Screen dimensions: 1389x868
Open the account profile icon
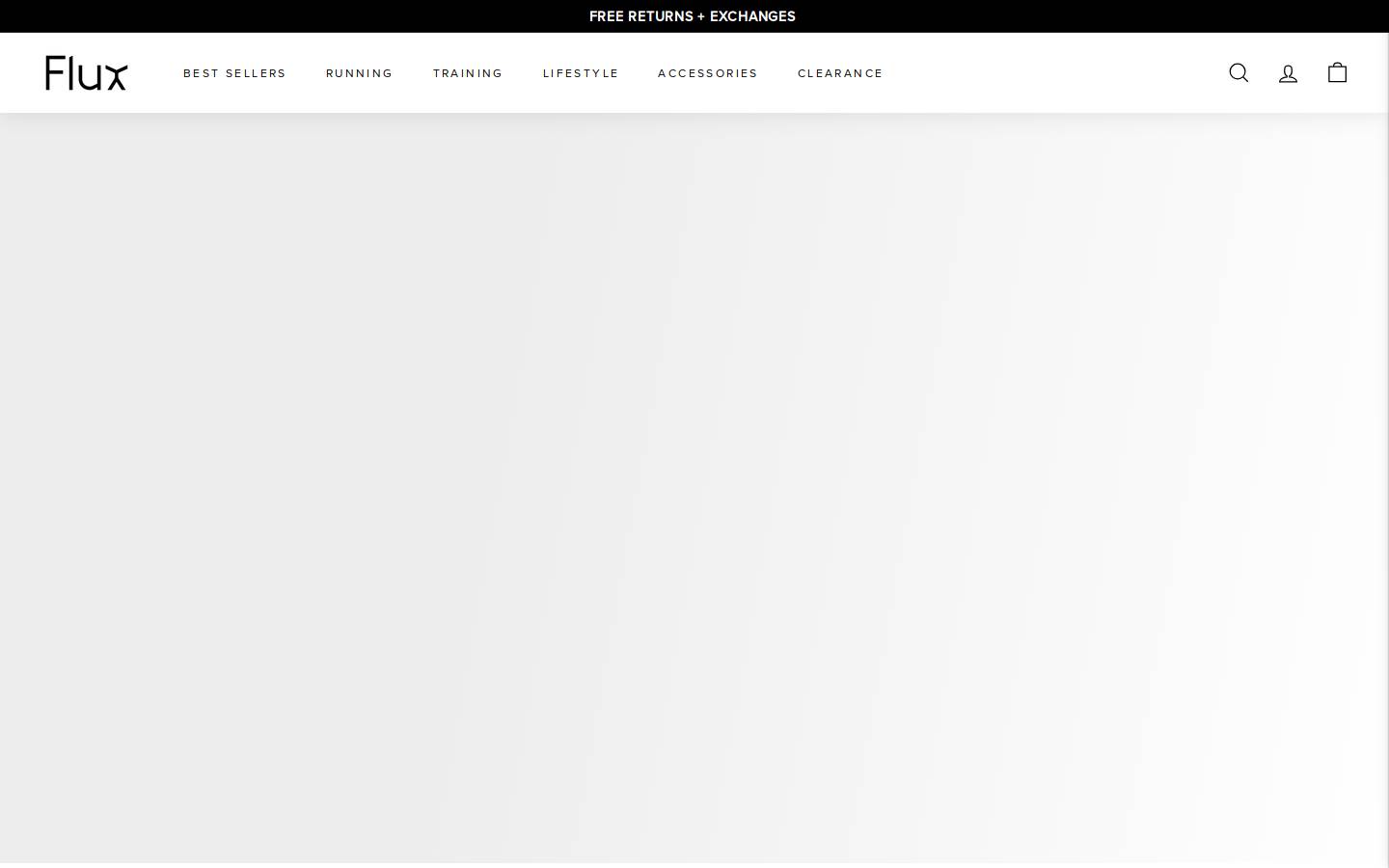tap(1288, 73)
